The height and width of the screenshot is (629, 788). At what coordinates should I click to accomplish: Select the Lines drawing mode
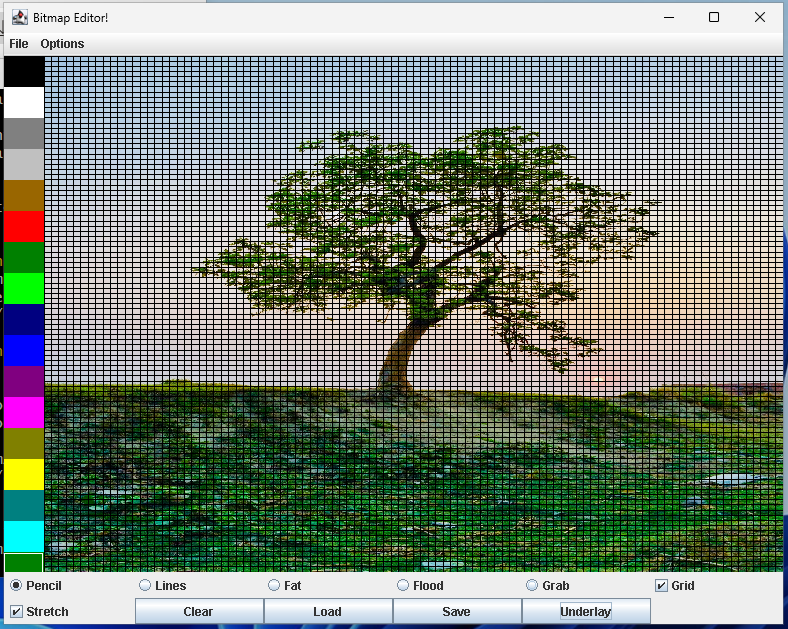162,586
